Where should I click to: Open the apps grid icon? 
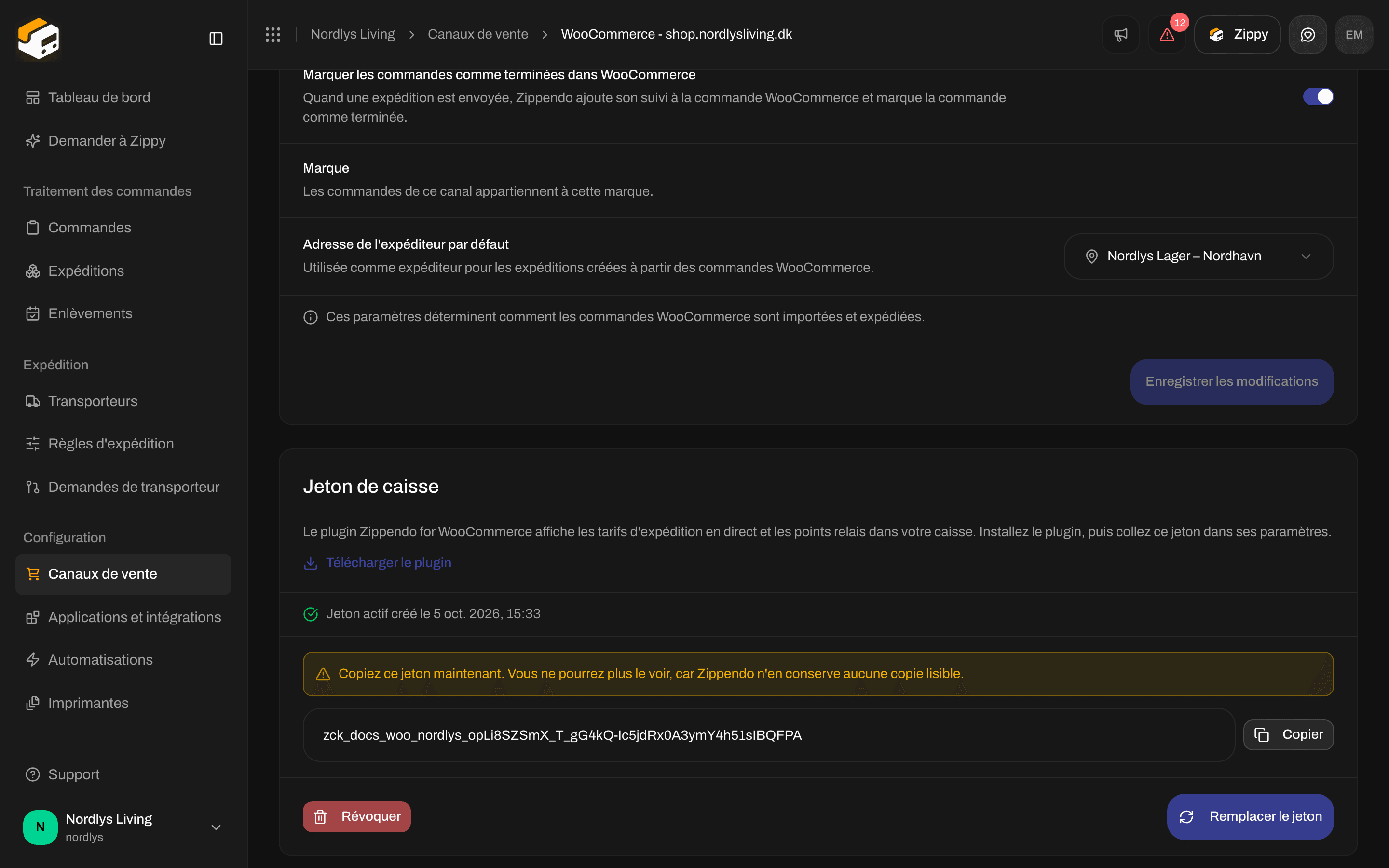[x=272, y=34]
